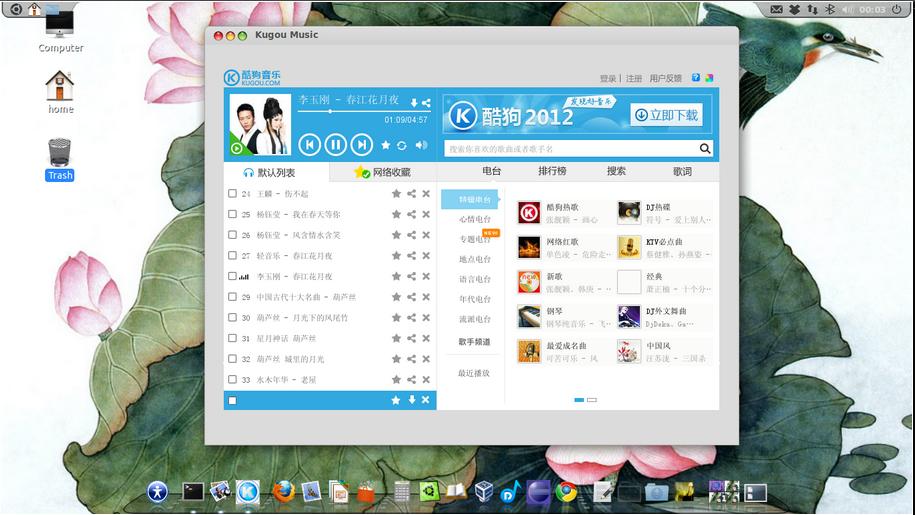The height and width of the screenshot is (515, 915).
Task: Delete selected songs in bottom blue bar
Action: (425, 400)
